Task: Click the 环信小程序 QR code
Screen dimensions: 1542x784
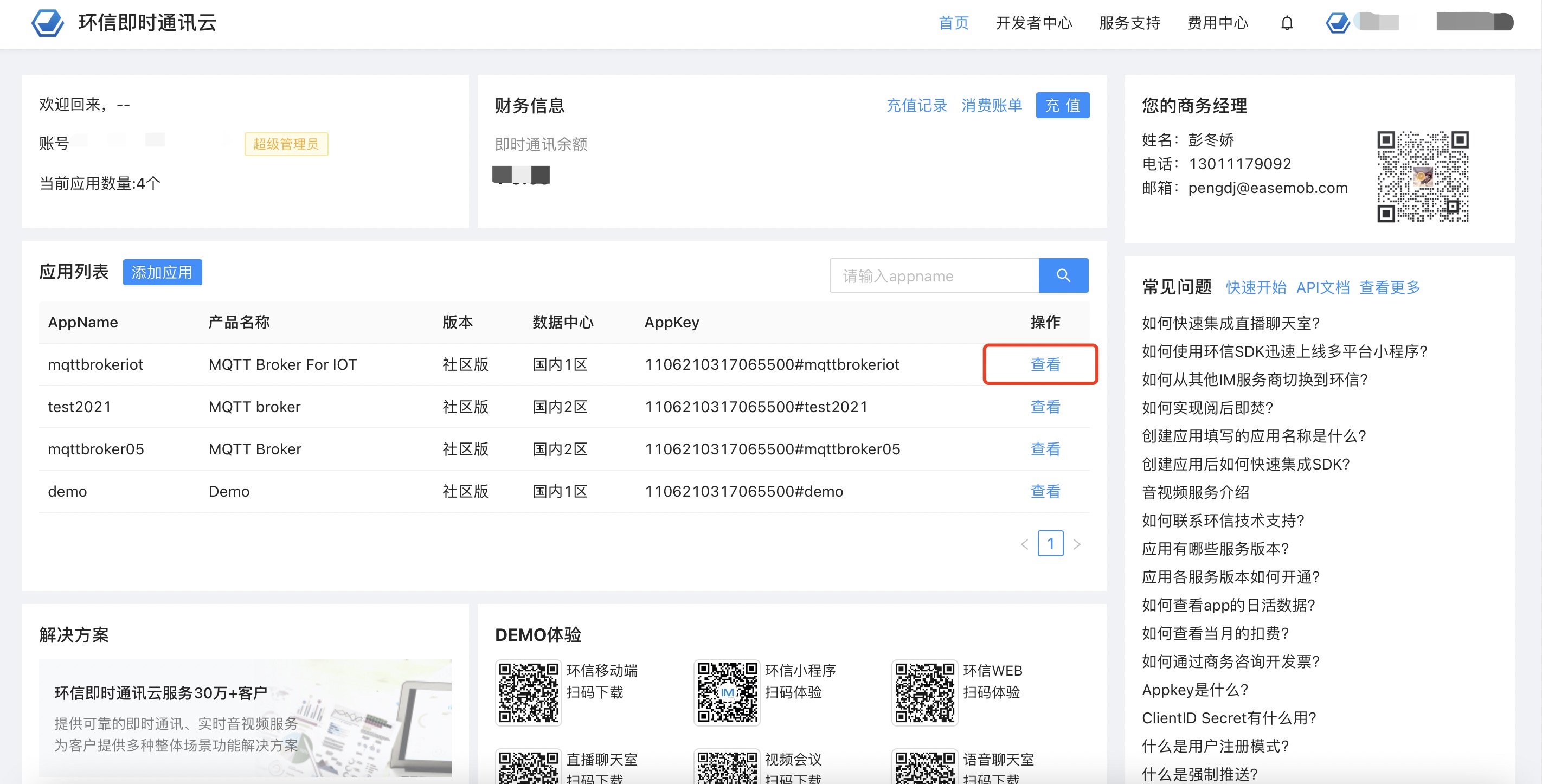Action: click(x=726, y=692)
